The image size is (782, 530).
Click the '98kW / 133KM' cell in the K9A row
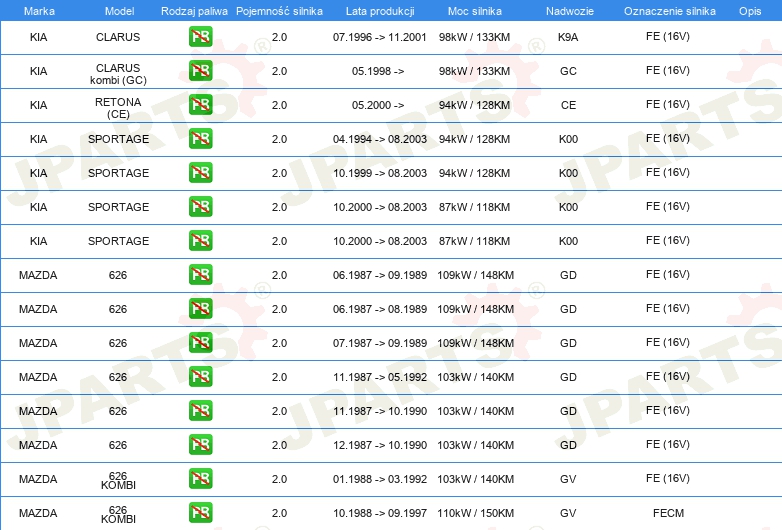[x=474, y=37]
